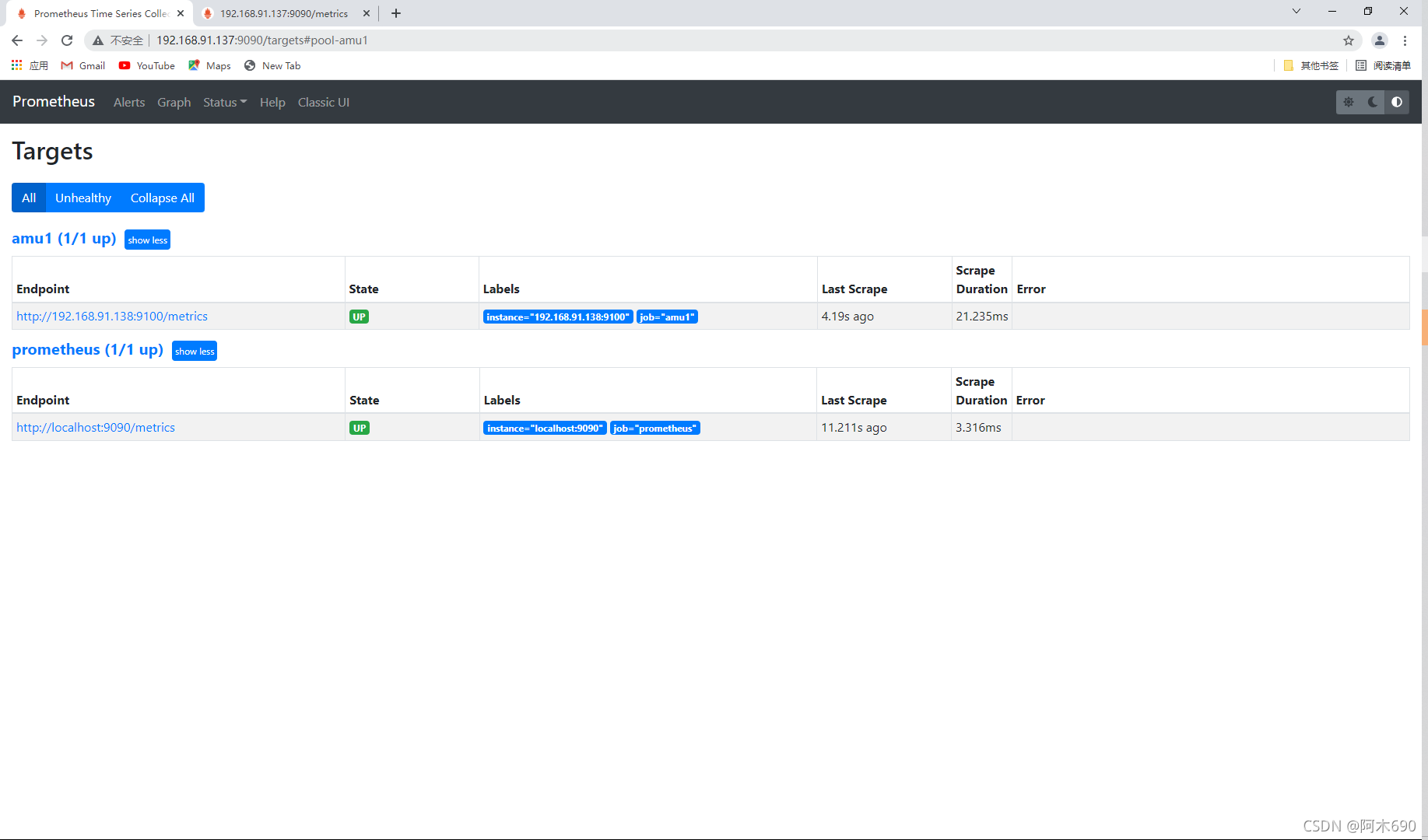
Task: Switch to dark theme with moon icon
Action: [x=1373, y=102]
